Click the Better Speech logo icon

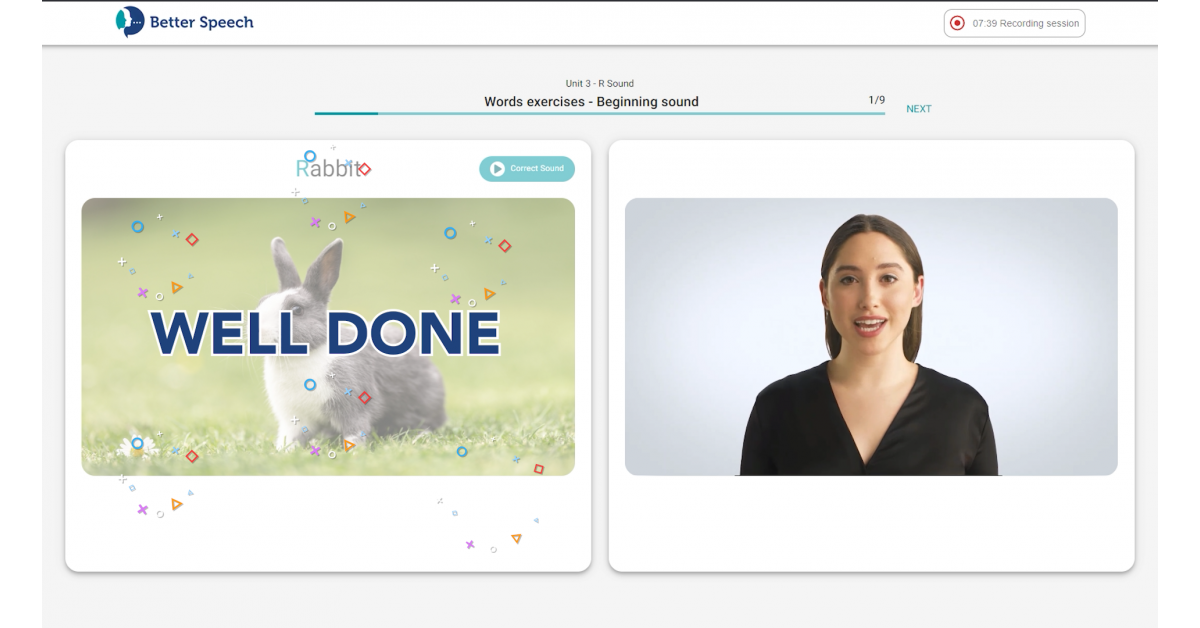[130, 21]
